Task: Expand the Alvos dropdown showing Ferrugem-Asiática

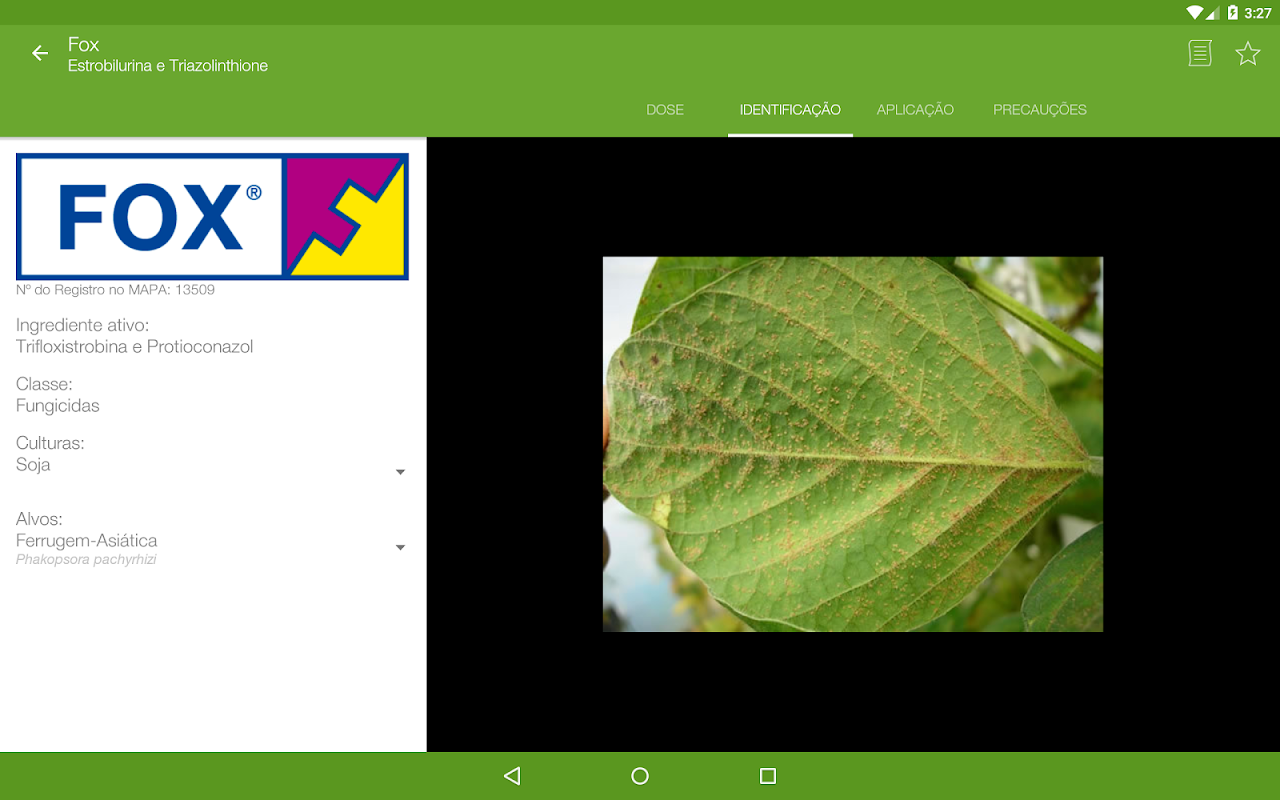Action: click(211, 548)
